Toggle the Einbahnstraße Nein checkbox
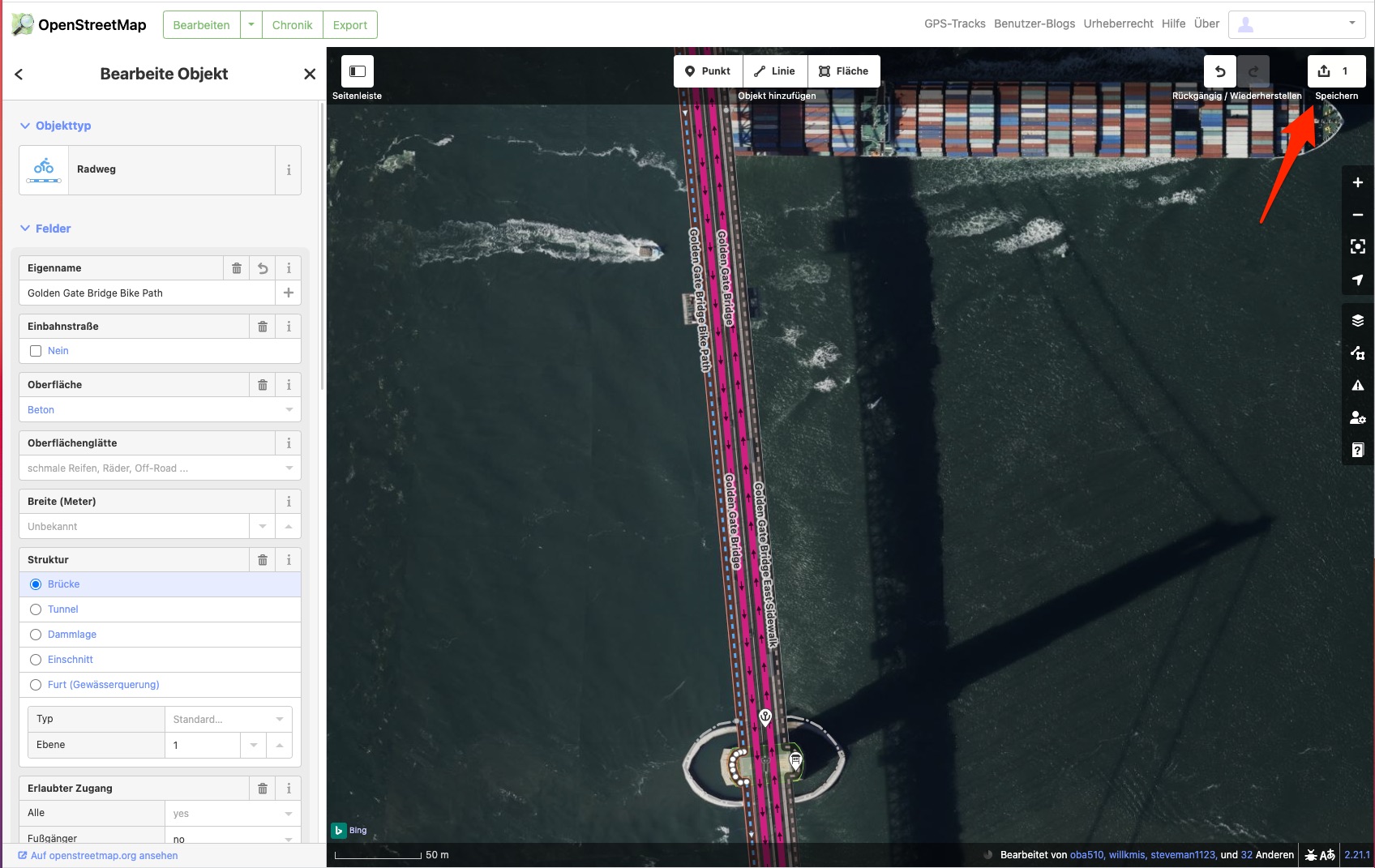Viewport: 1375px width, 868px height. (x=36, y=351)
